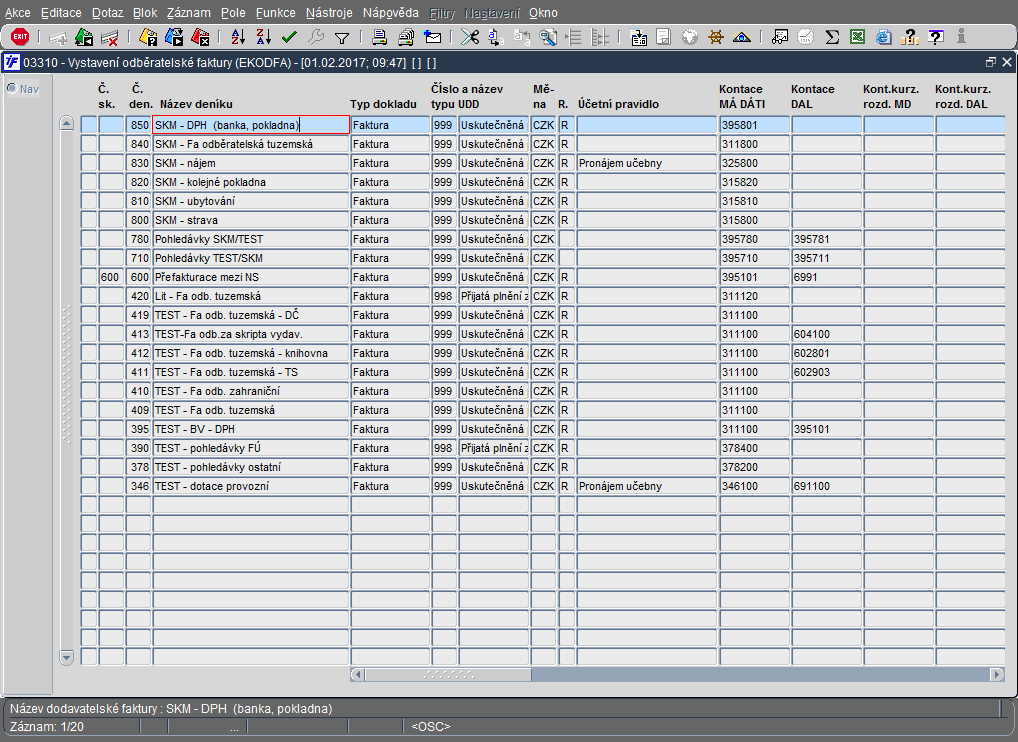Open the Akce menu
The width and height of the screenshot is (1018, 742).
tap(18, 12)
